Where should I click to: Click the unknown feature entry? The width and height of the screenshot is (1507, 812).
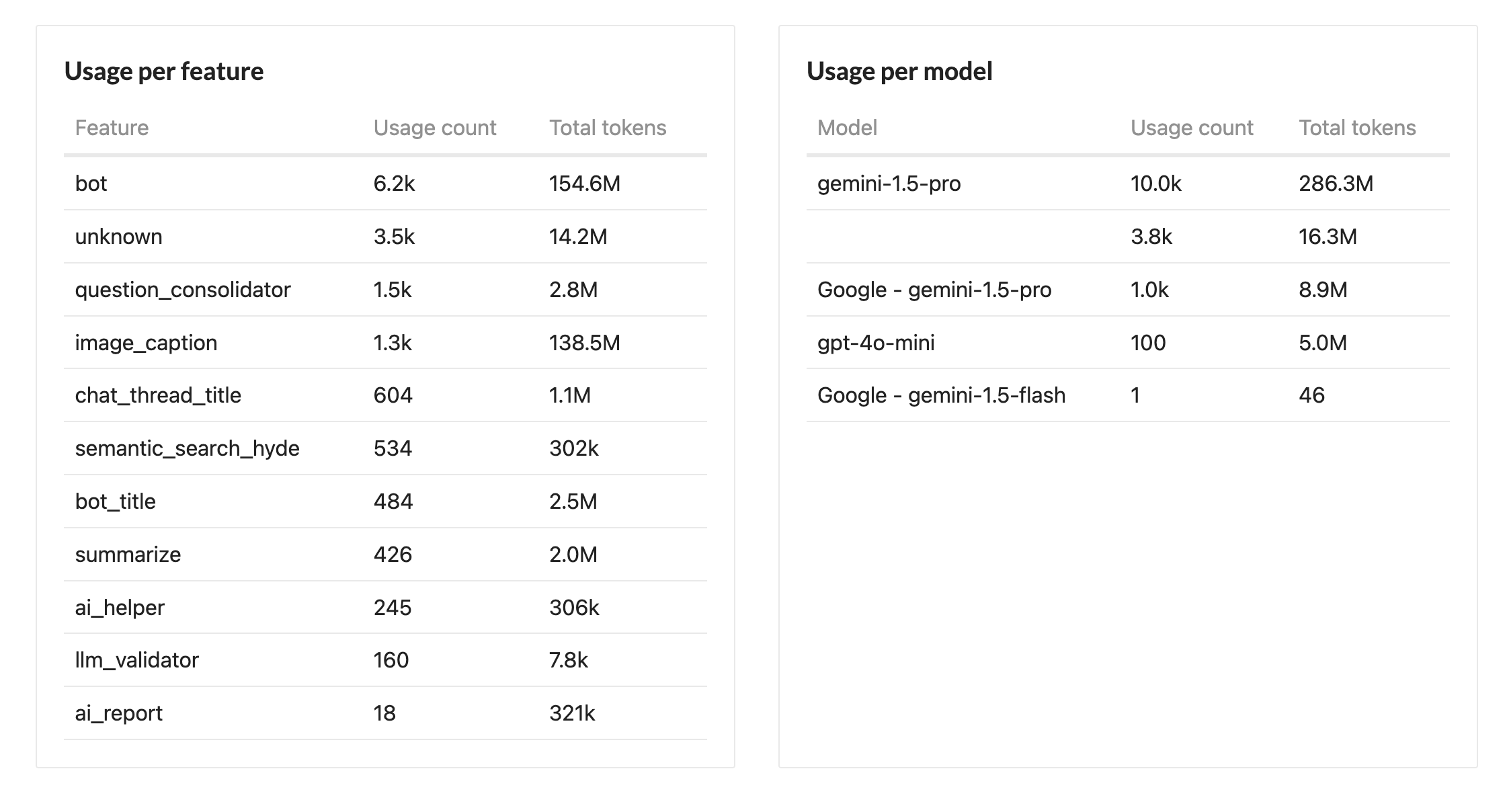[118, 237]
